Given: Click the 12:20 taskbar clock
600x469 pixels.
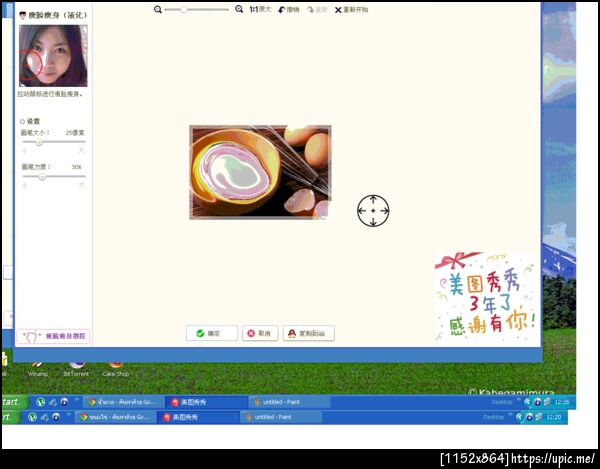Looking at the screenshot, I should [554, 417].
